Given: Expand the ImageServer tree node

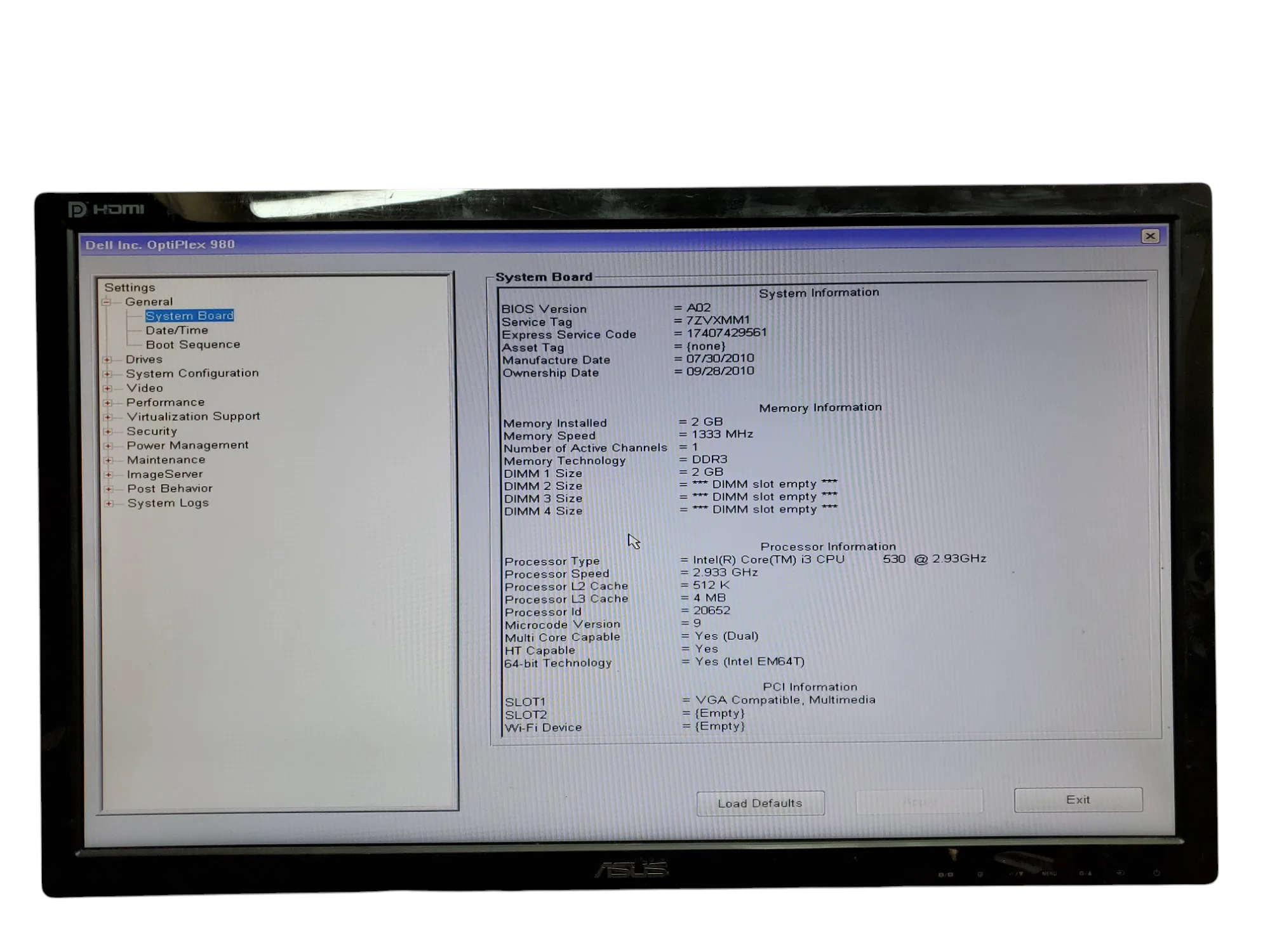Looking at the screenshot, I should tap(109, 475).
